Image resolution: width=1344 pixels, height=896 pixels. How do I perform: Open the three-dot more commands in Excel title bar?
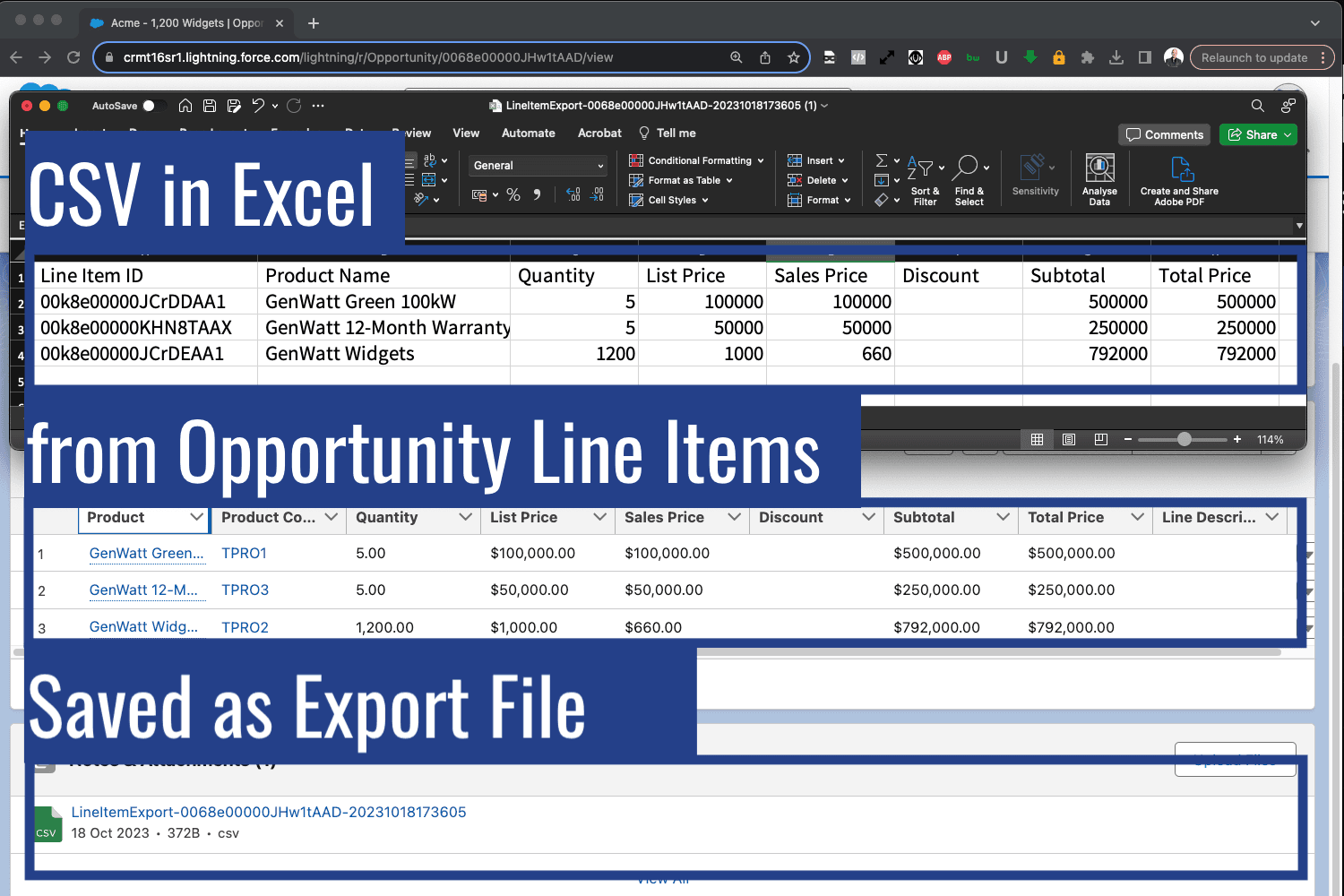tap(317, 106)
